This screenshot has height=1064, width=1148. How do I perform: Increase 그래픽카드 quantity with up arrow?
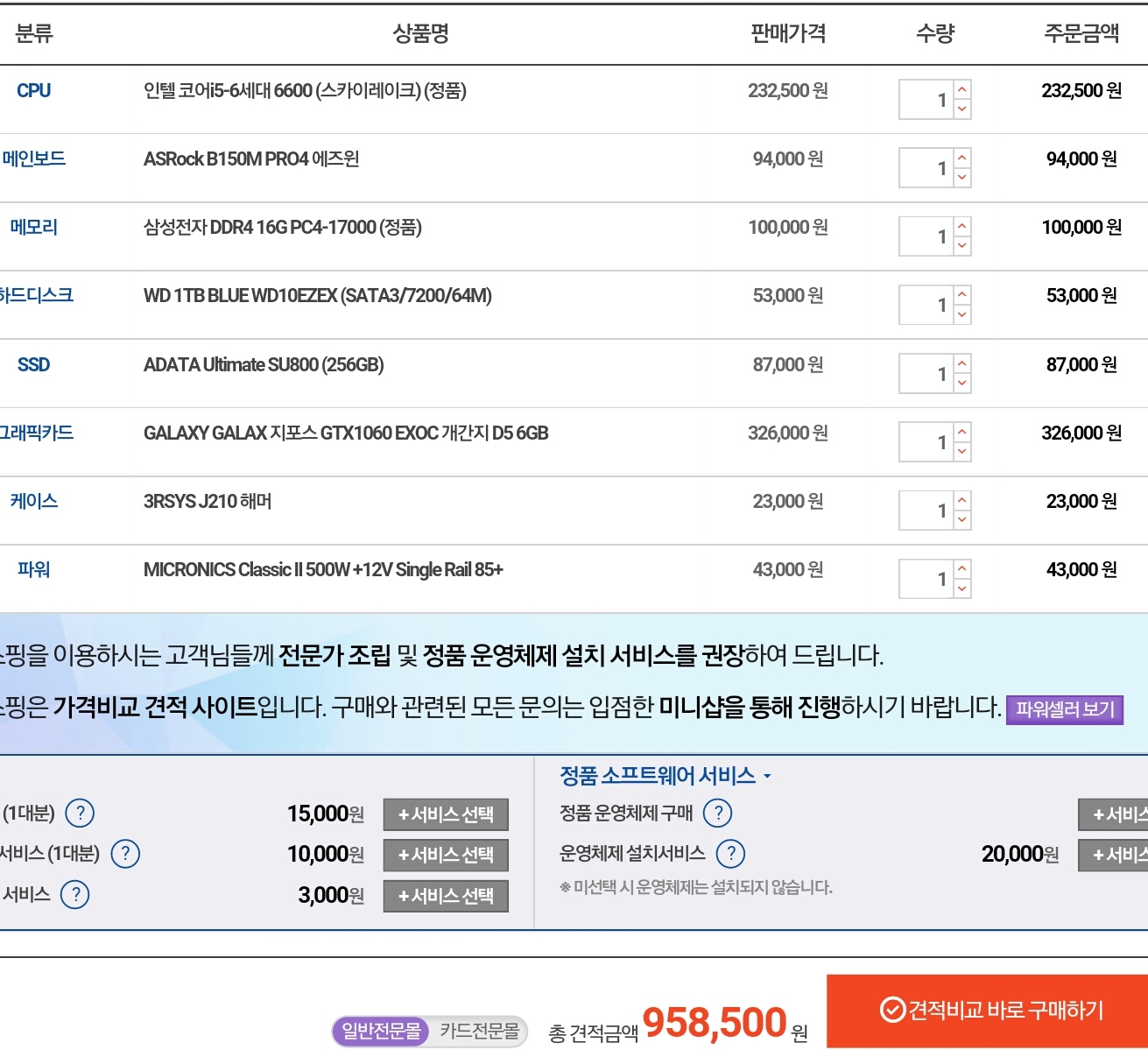[x=962, y=432]
